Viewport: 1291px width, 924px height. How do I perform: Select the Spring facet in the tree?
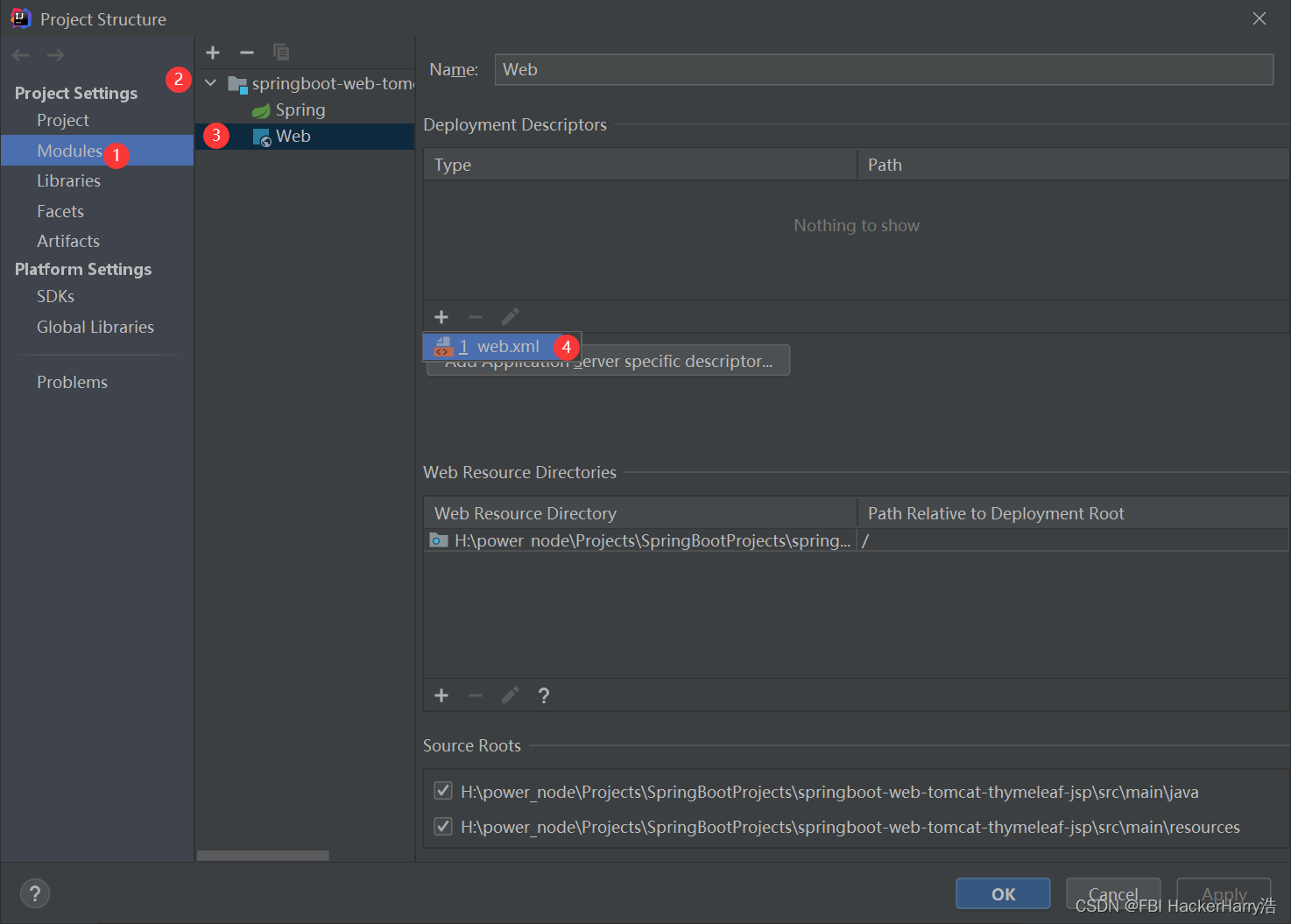(300, 110)
